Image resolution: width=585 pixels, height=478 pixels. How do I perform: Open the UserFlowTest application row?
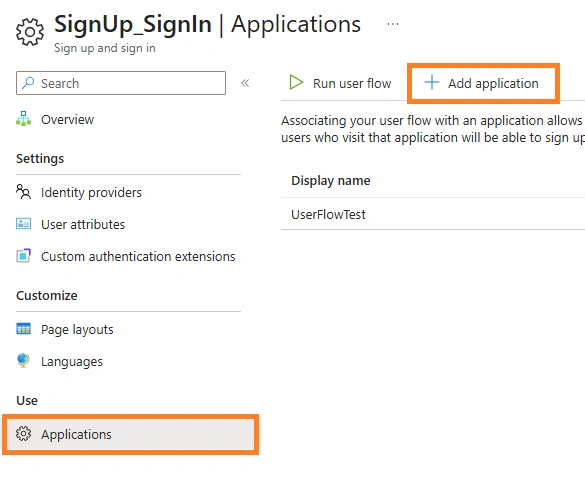click(x=433, y=214)
